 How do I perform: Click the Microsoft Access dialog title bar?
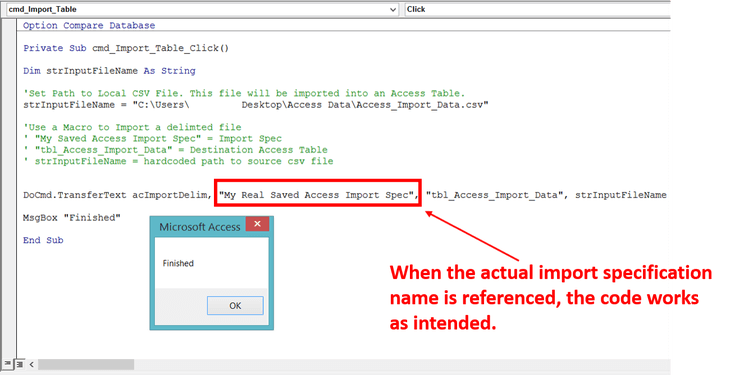pos(199,227)
